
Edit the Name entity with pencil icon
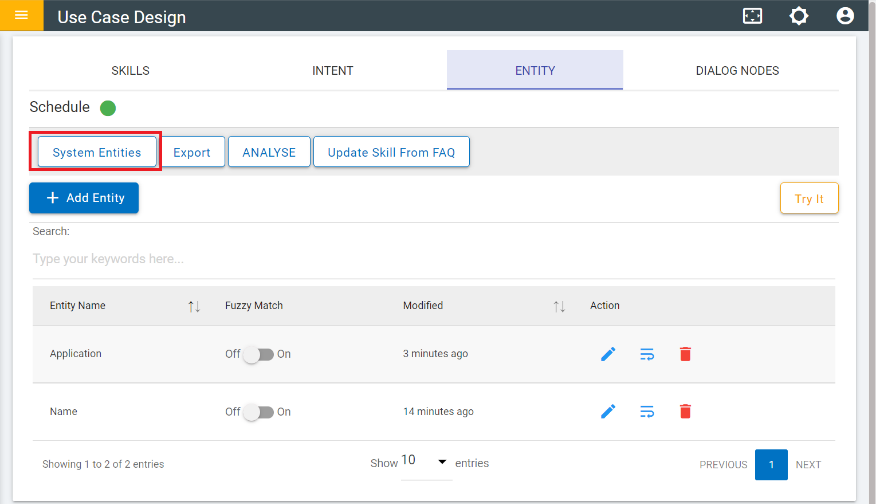[608, 411]
